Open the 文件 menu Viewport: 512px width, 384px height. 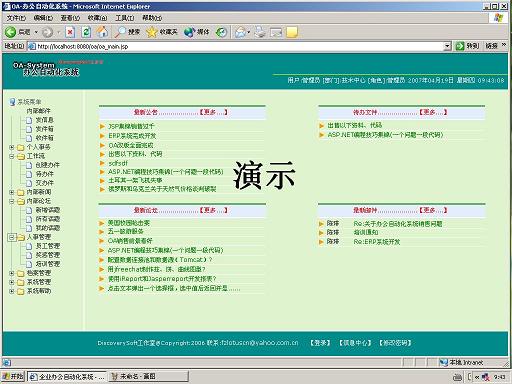click(16, 18)
